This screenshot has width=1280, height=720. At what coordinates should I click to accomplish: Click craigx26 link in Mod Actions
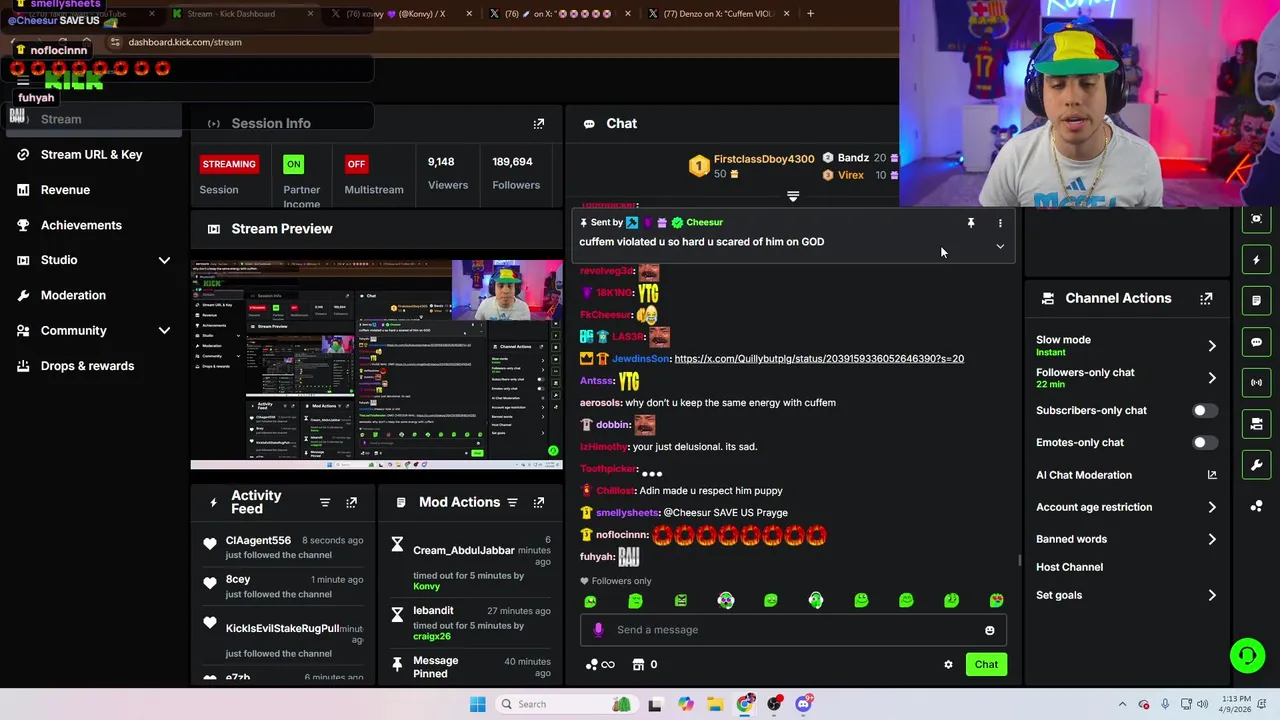click(x=432, y=636)
